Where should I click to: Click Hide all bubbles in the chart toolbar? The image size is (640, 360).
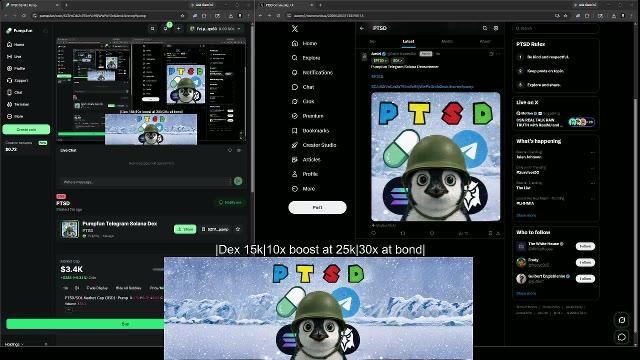128,288
